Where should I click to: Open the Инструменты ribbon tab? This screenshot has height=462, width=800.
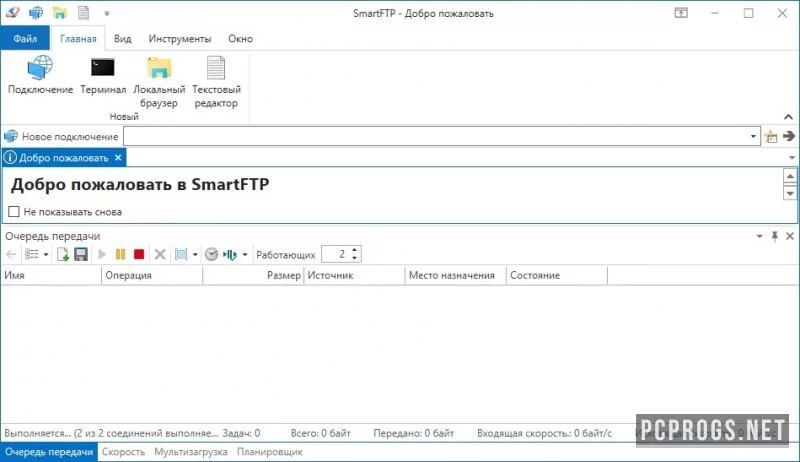tap(180, 39)
